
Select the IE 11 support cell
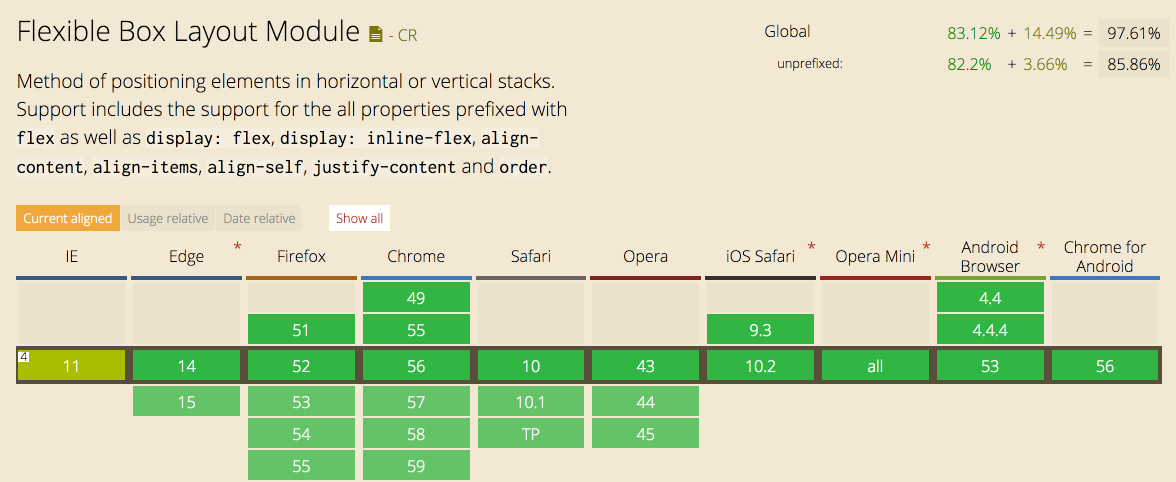coord(71,366)
